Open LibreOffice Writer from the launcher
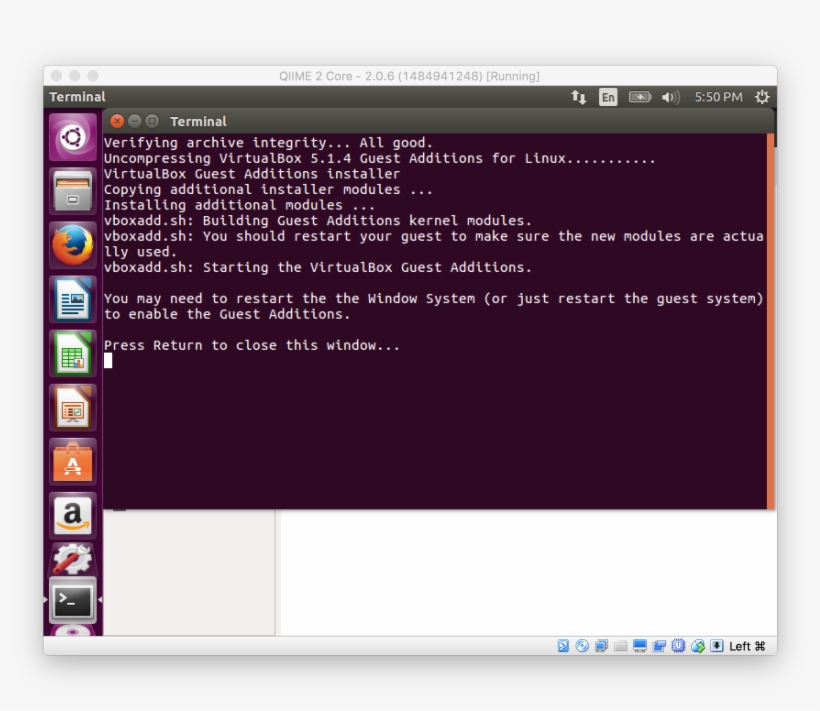820x711 pixels. point(73,300)
